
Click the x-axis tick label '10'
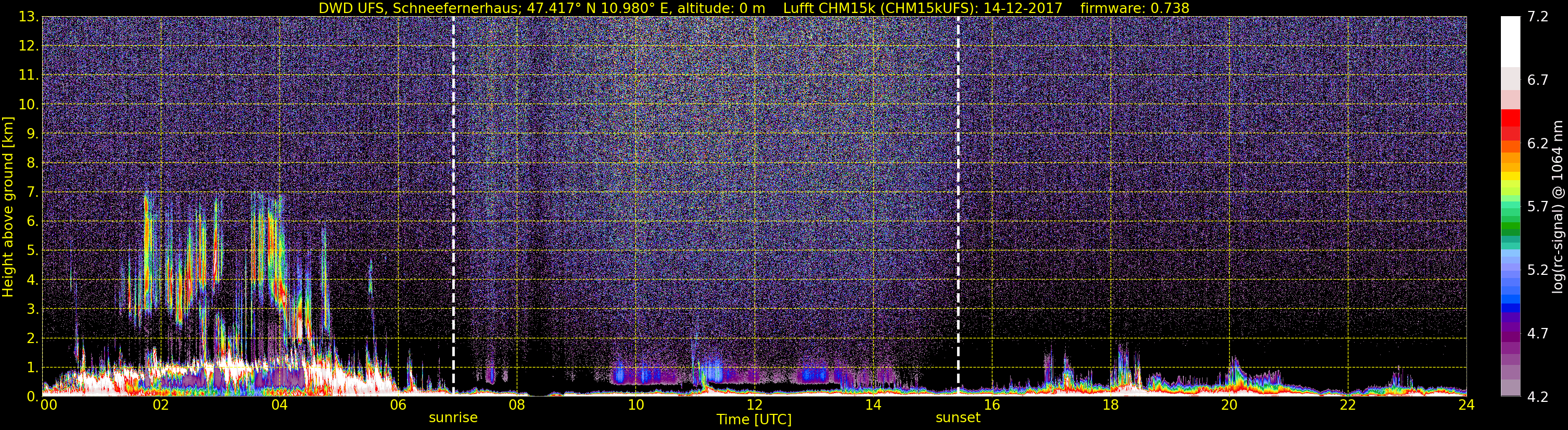[x=635, y=405]
